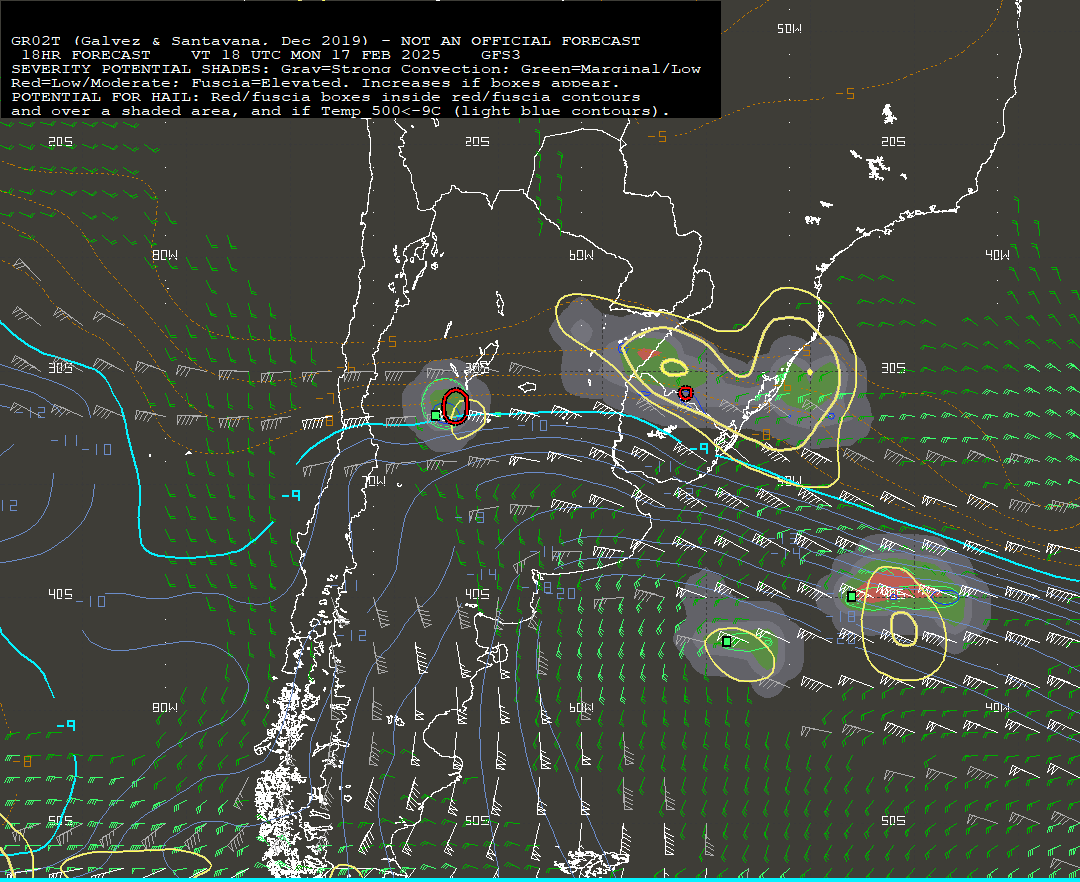The image size is (1080, 882).
Task: Select the green square marker beside the red oval
Action: [x=436, y=415]
